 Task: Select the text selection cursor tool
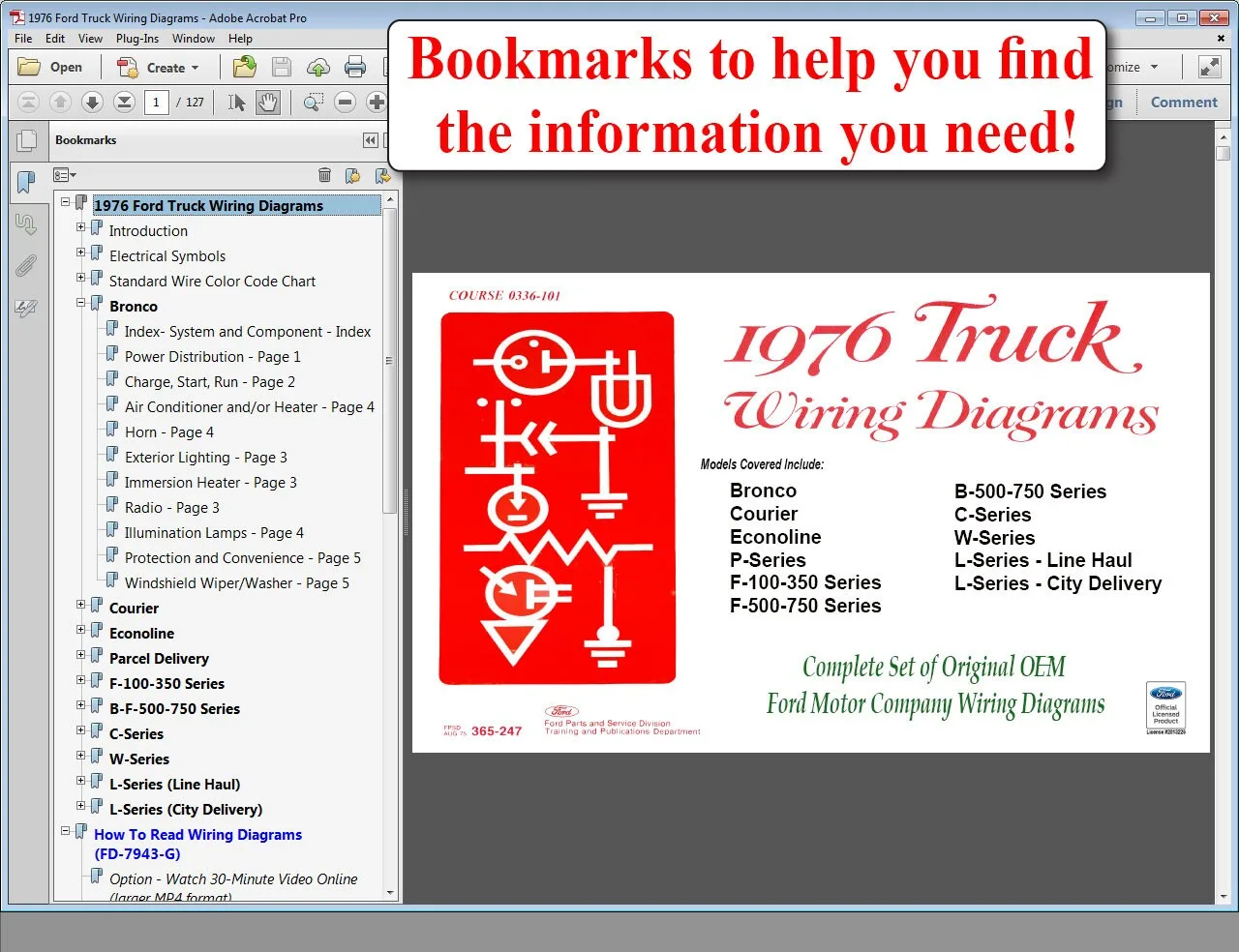click(236, 102)
